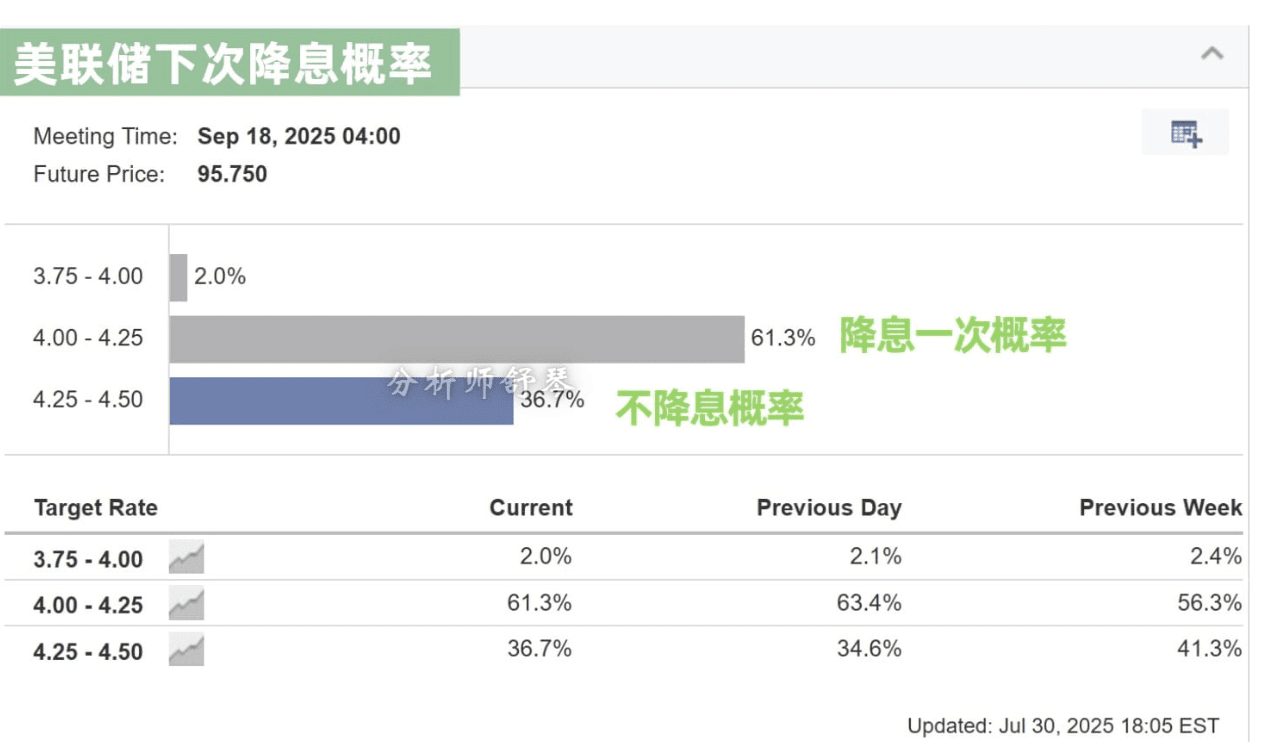Collapse the panel with the chevron-up arrow
This screenshot has height=742, width=1277.
pyautogui.click(x=1212, y=53)
